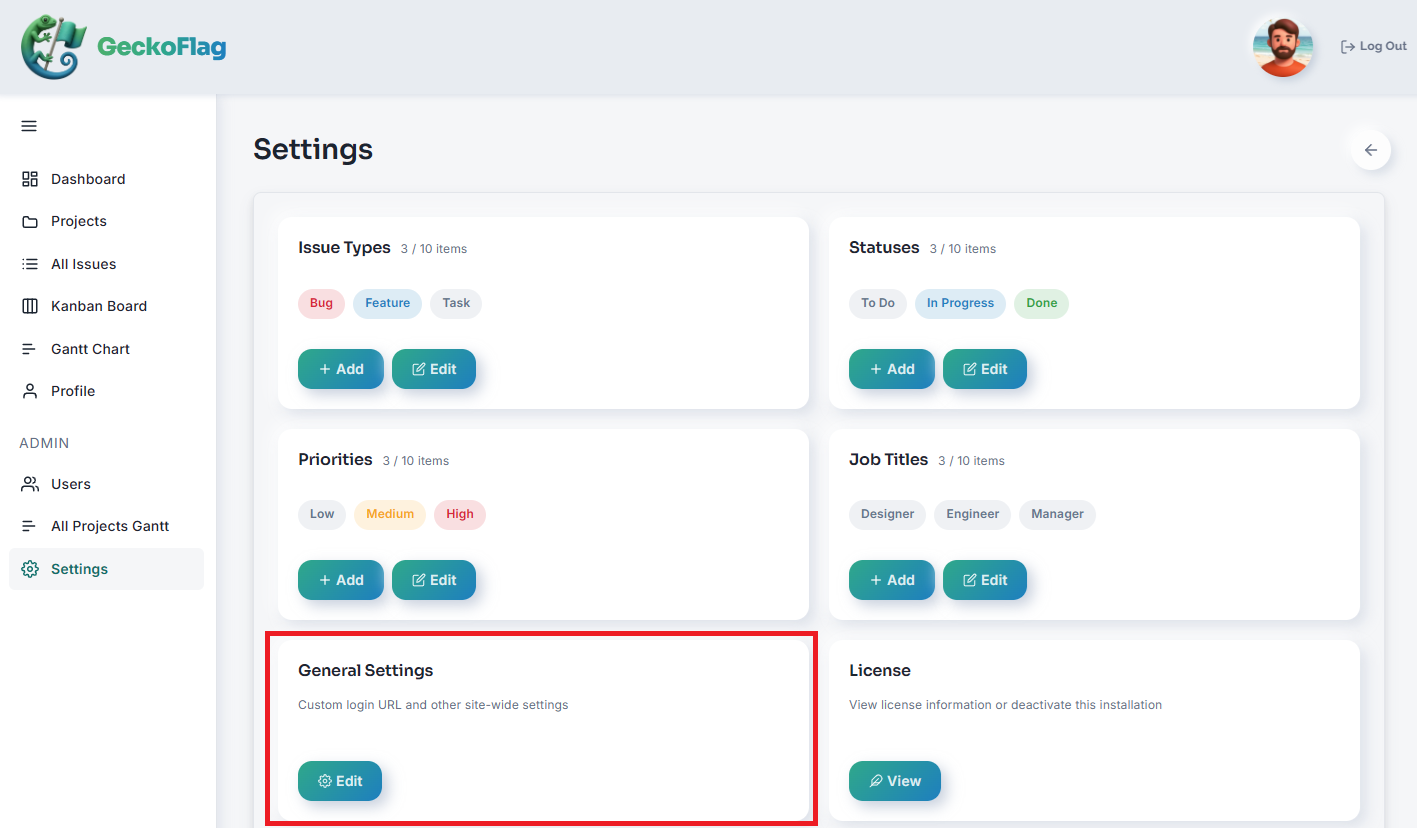The width and height of the screenshot is (1417, 828).
Task: Go to Projects in the sidebar
Action: click(x=106, y=221)
